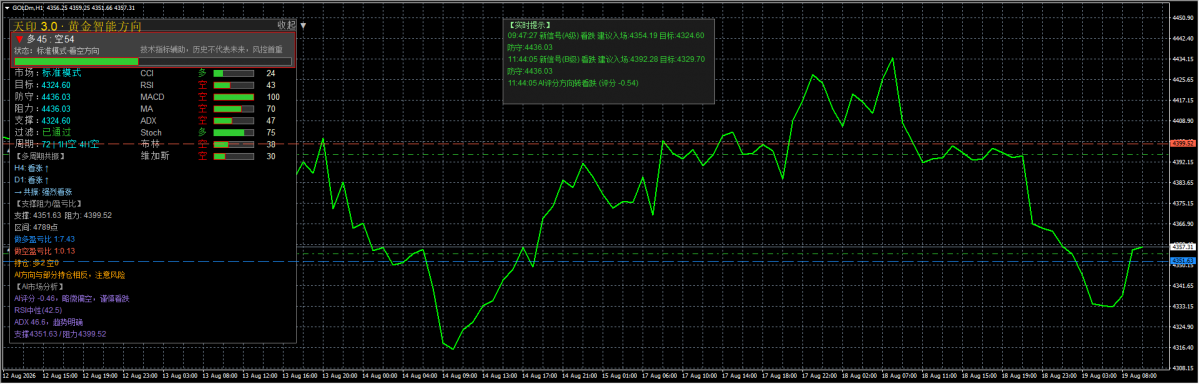Click the 支撑 value 4324.60 row
This screenshot has width=1199, height=384.
tap(43, 121)
